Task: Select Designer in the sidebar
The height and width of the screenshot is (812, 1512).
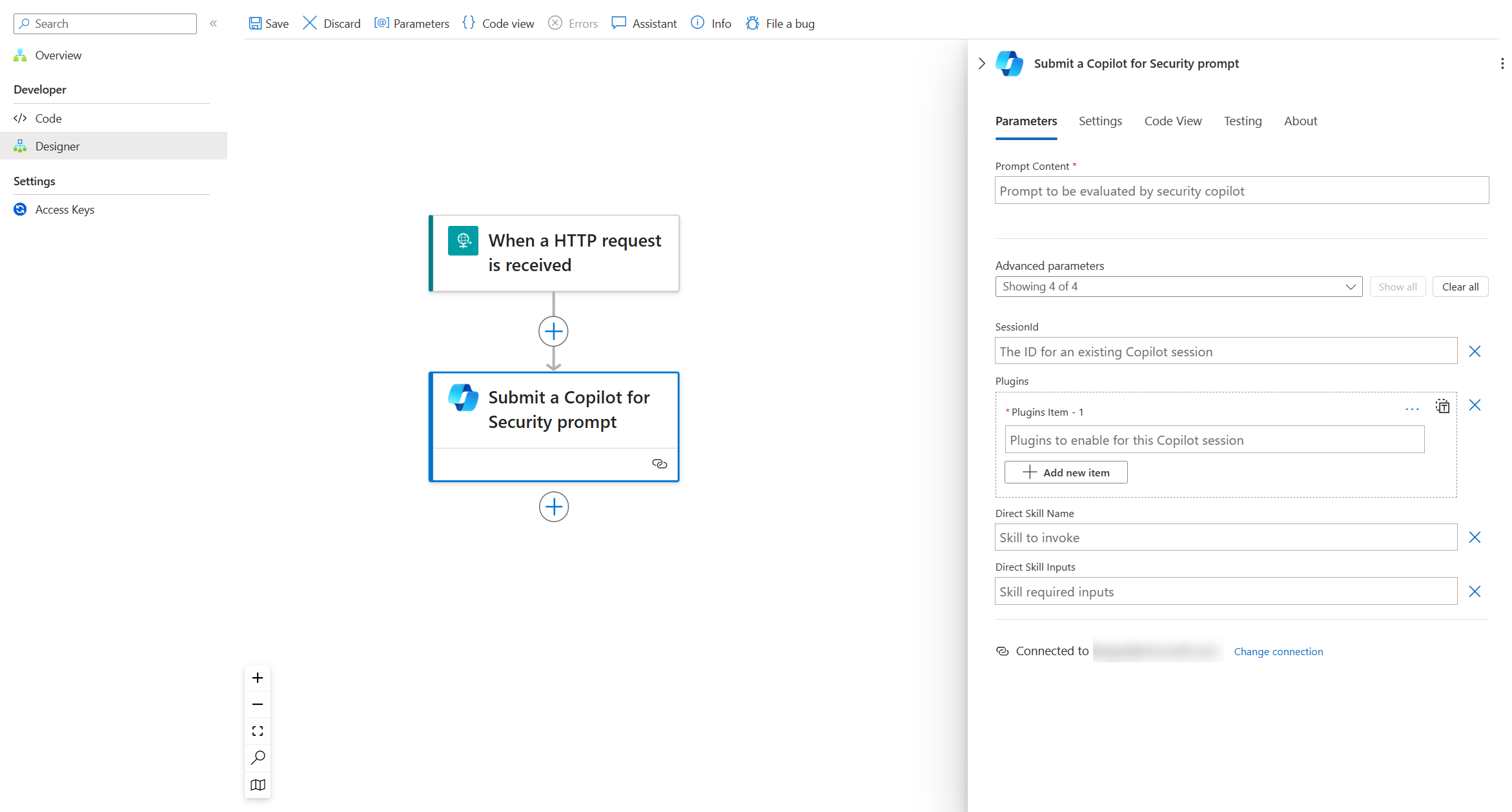Action: click(114, 146)
